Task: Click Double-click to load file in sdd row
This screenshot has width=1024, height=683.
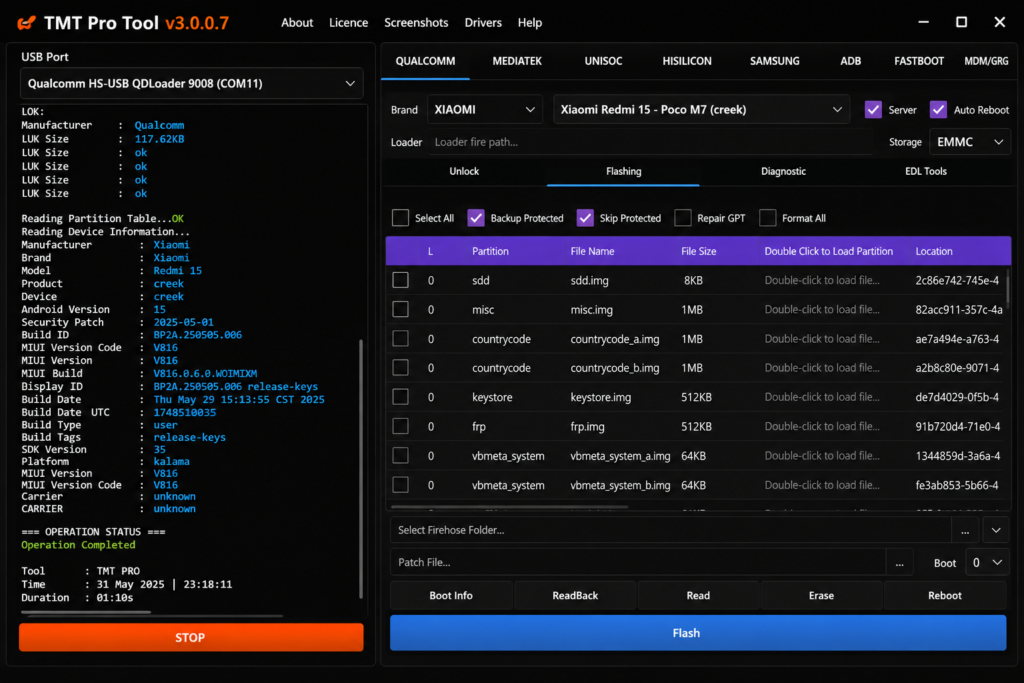Action: click(x=822, y=280)
